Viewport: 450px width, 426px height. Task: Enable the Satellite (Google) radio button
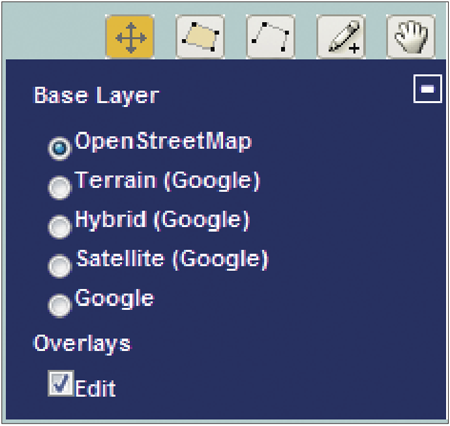59,266
